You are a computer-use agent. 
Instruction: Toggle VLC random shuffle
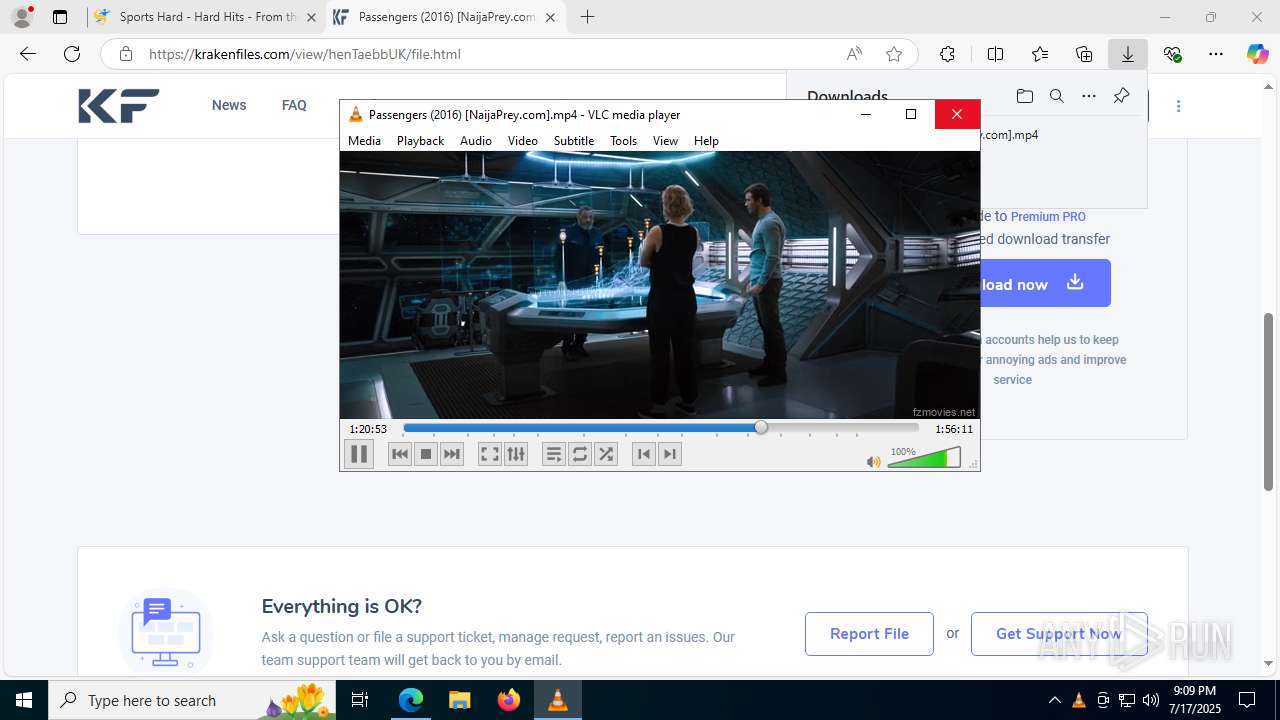606,454
